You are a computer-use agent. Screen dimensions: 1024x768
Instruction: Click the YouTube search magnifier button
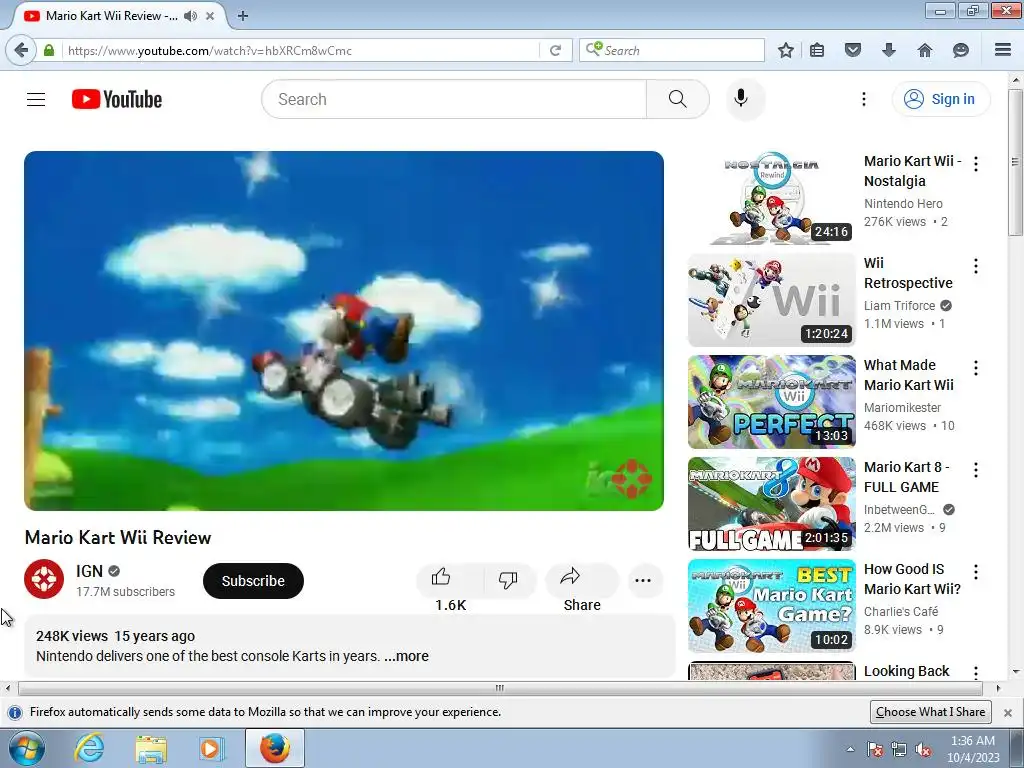(677, 99)
